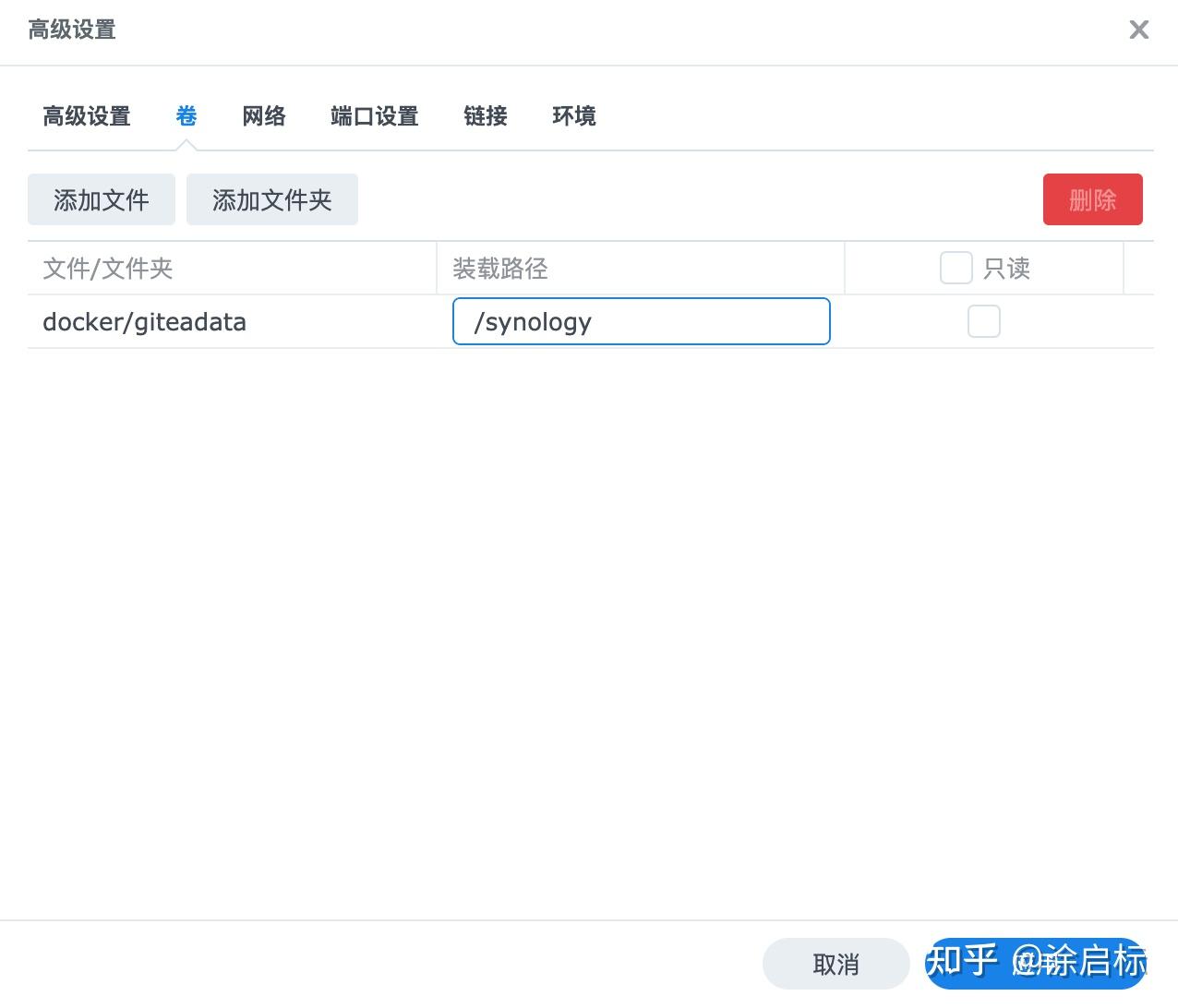Click the dialog title 高级设置
Image resolution: width=1178 pixels, height=1008 pixels.
click(71, 30)
